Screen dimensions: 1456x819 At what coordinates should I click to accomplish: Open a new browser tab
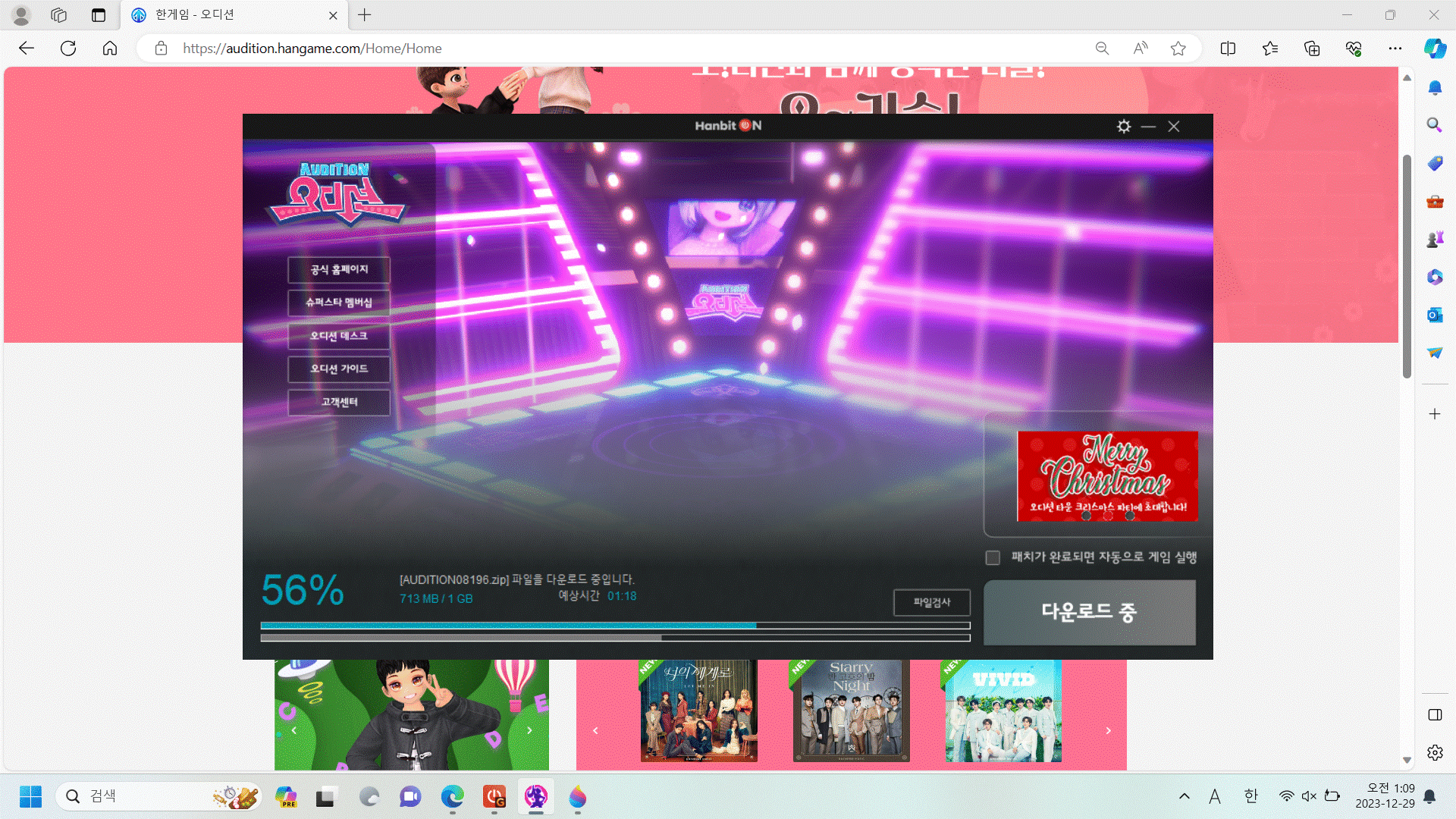365,15
